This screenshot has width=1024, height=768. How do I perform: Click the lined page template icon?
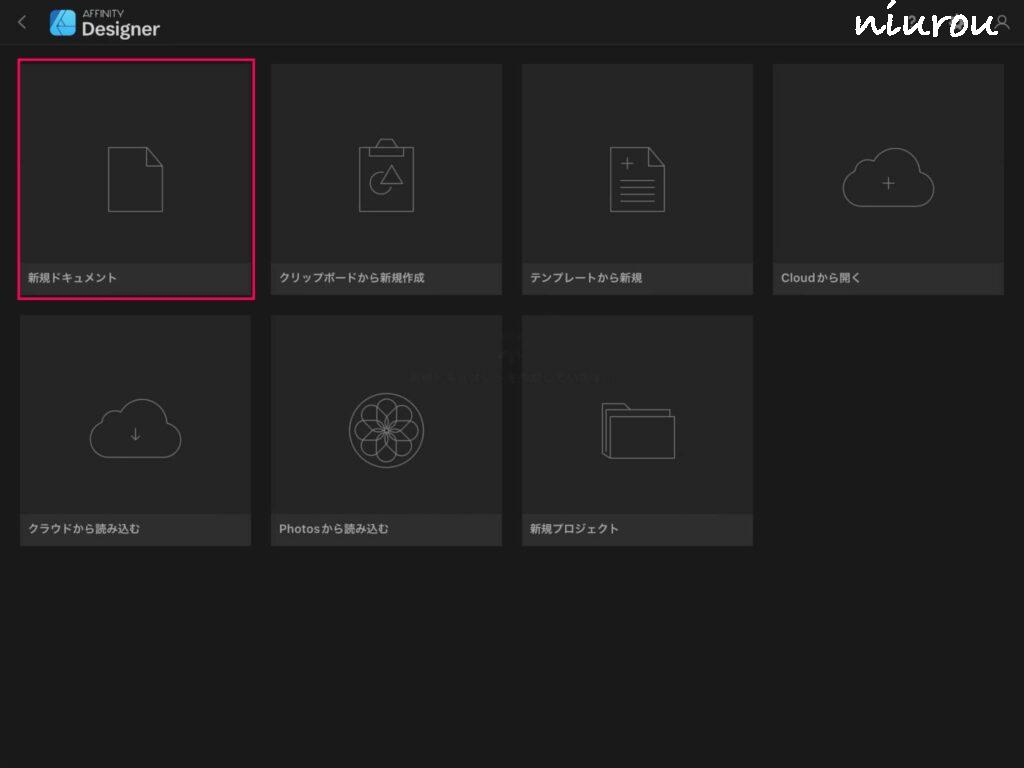click(637, 179)
